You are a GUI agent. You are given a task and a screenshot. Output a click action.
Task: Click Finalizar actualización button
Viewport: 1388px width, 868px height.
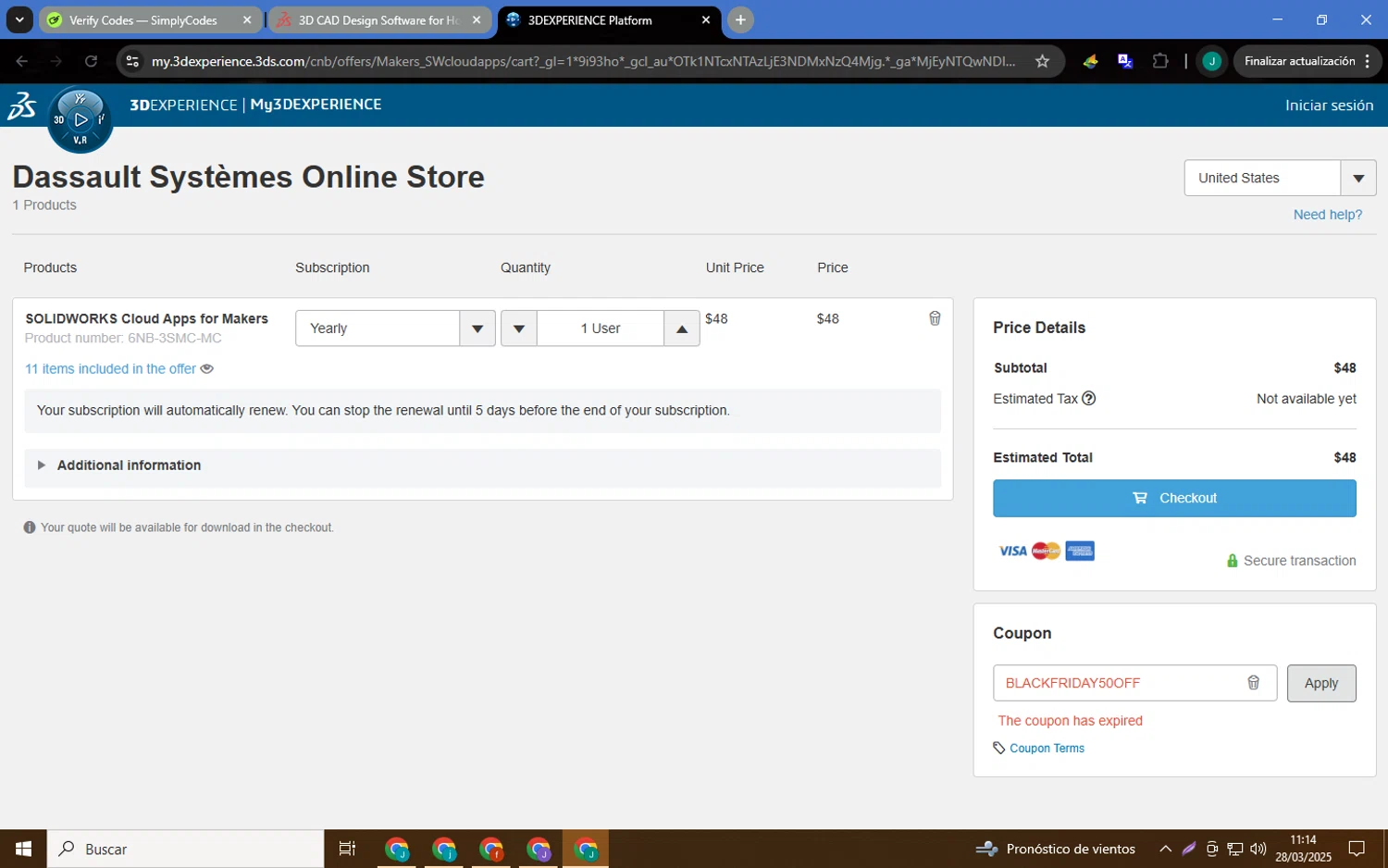click(1299, 61)
